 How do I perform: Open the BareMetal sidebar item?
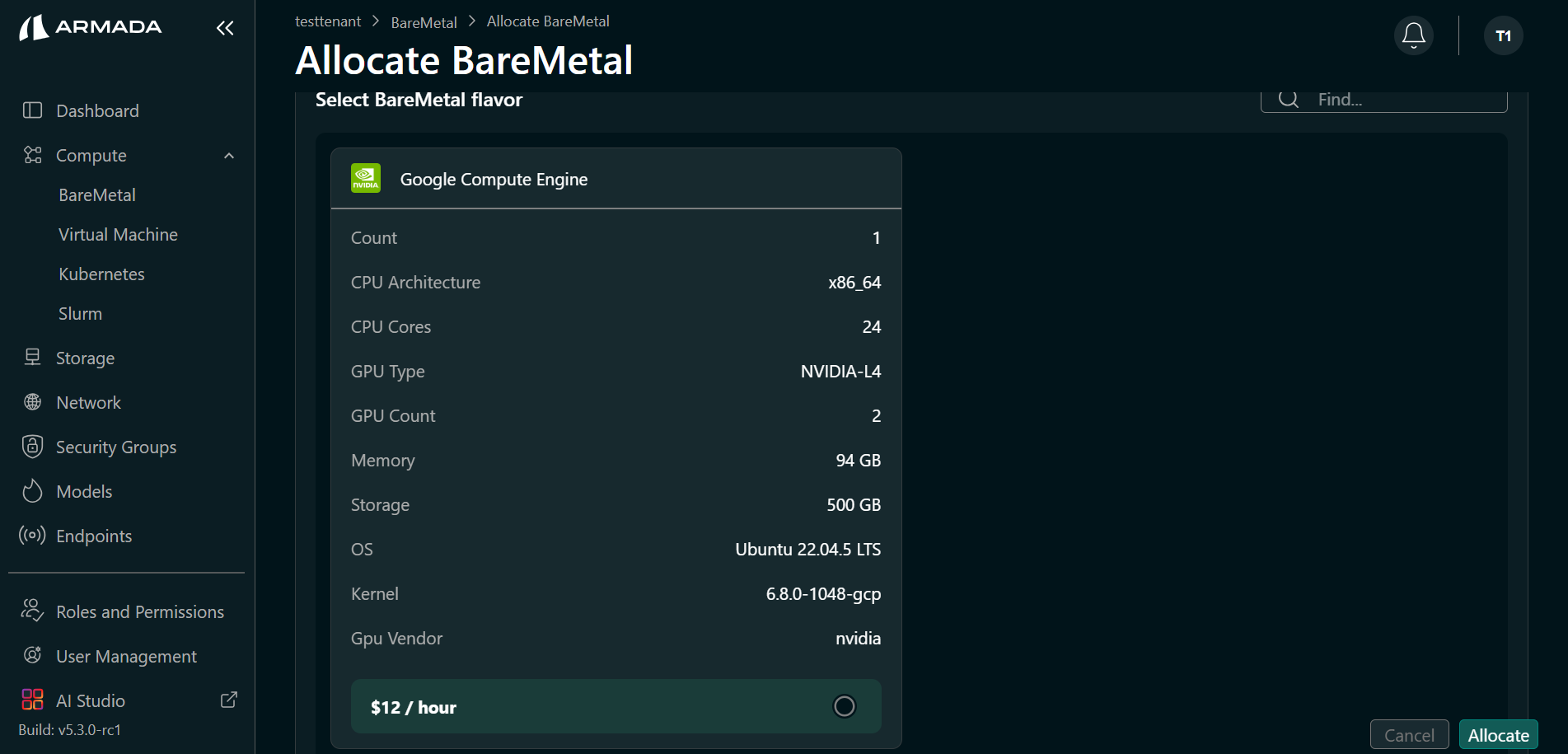pos(97,194)
